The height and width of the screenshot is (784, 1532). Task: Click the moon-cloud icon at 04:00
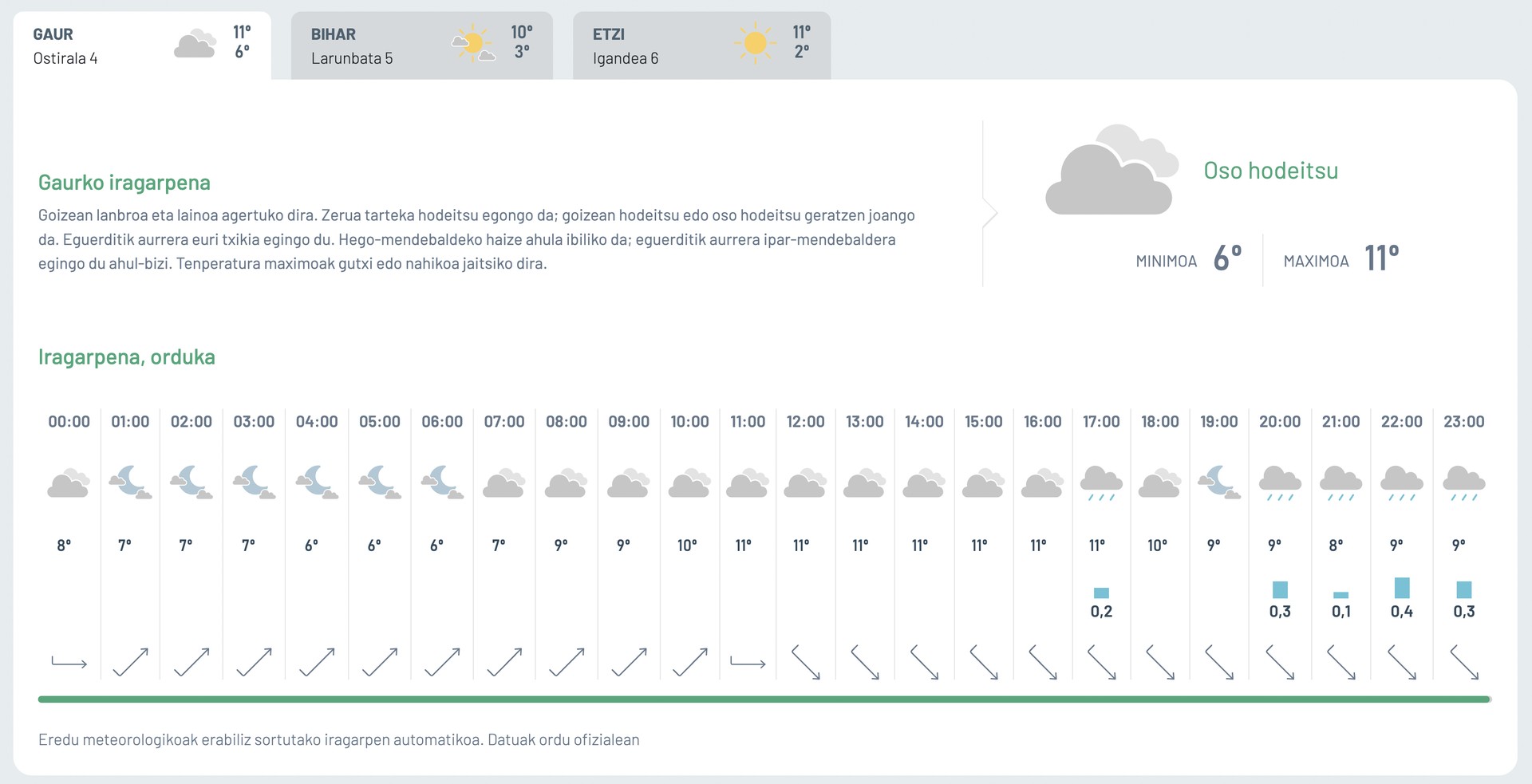coord(317,483)
